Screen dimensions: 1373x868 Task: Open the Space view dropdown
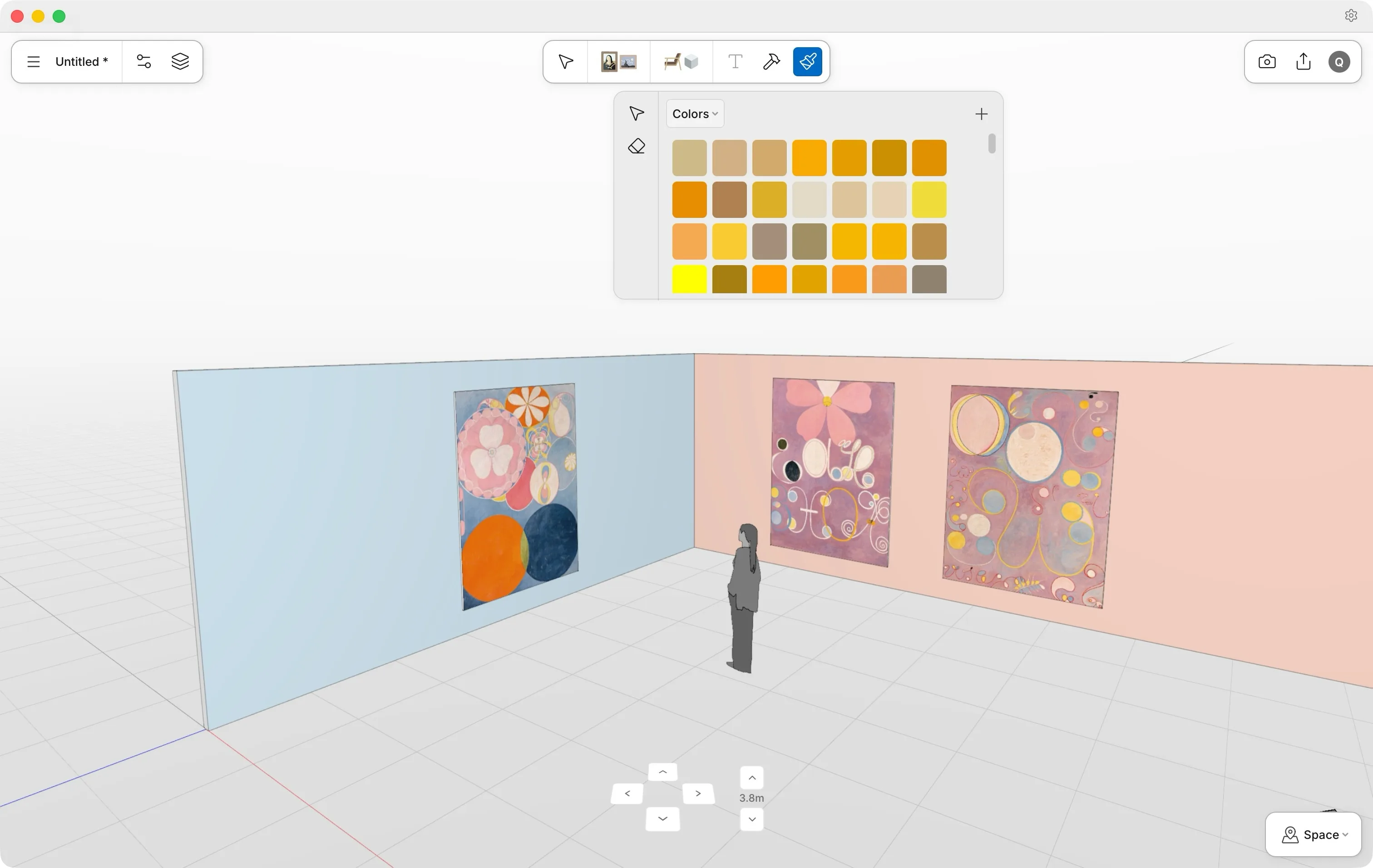pos(1314,834)
